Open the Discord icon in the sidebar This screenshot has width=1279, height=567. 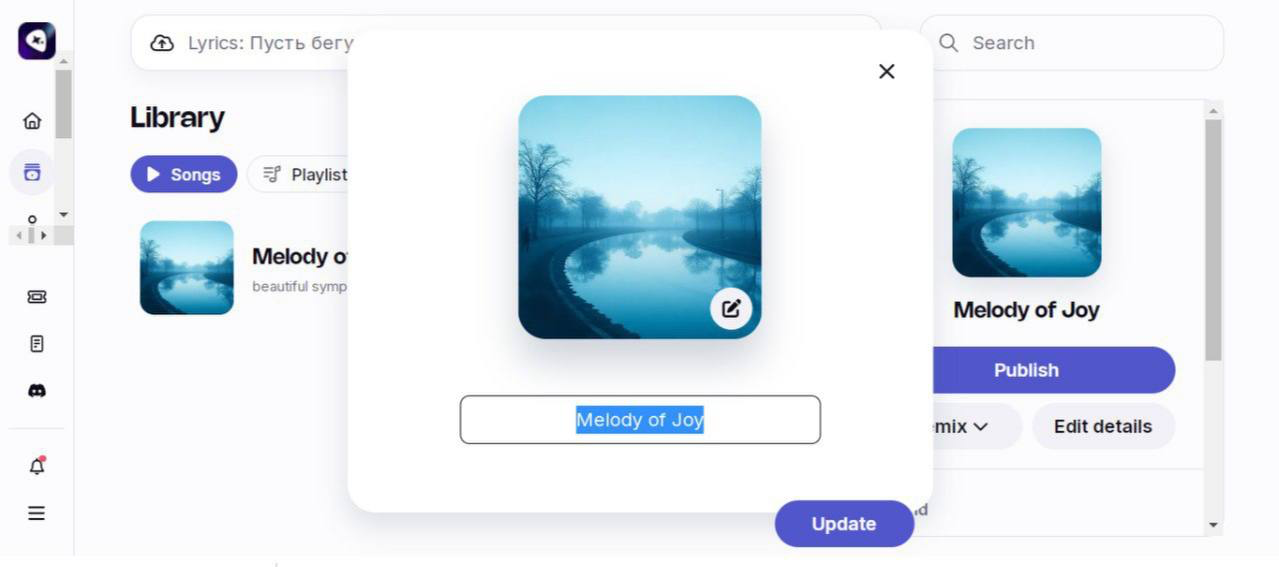tap(36, 391)
